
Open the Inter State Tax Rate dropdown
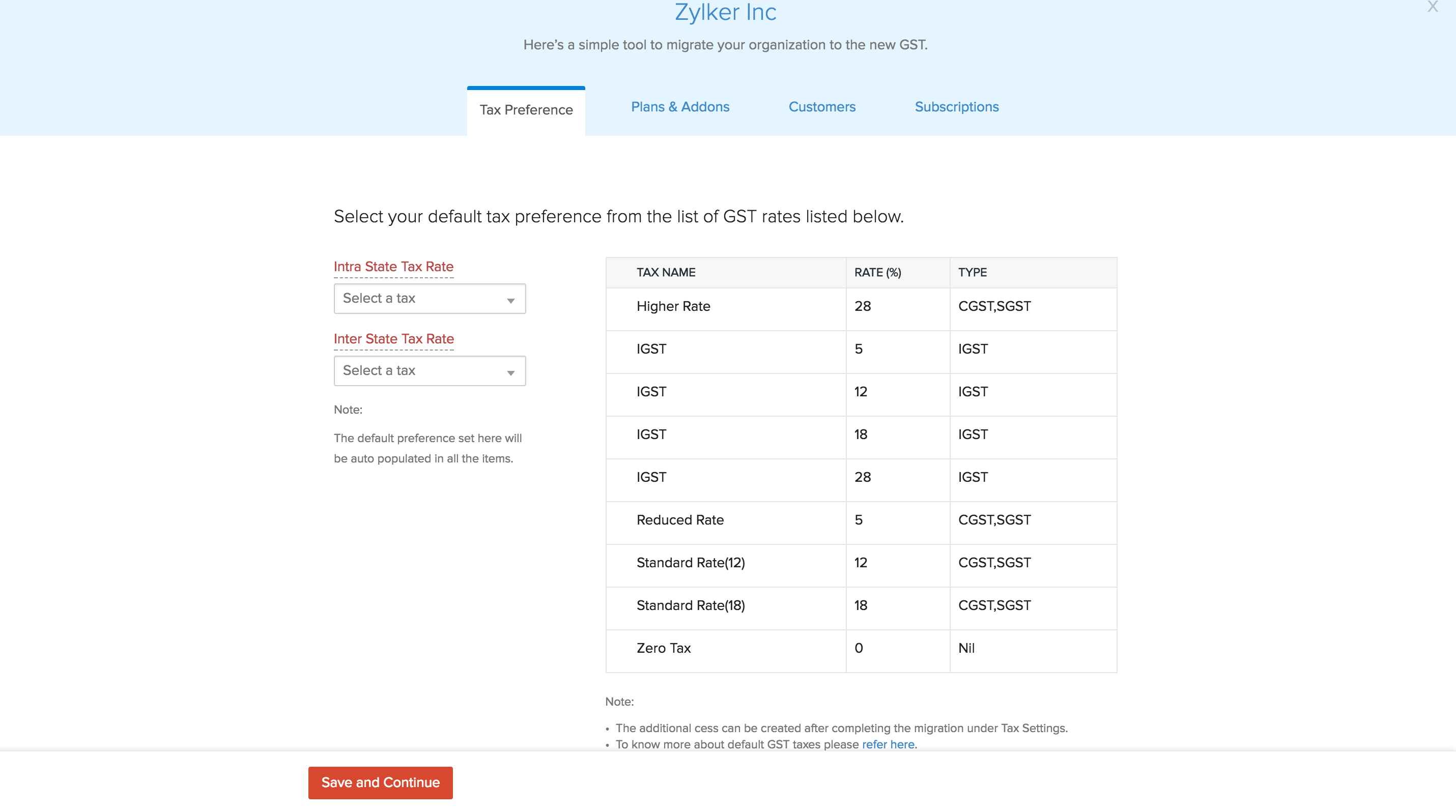[x=429, y=371]
